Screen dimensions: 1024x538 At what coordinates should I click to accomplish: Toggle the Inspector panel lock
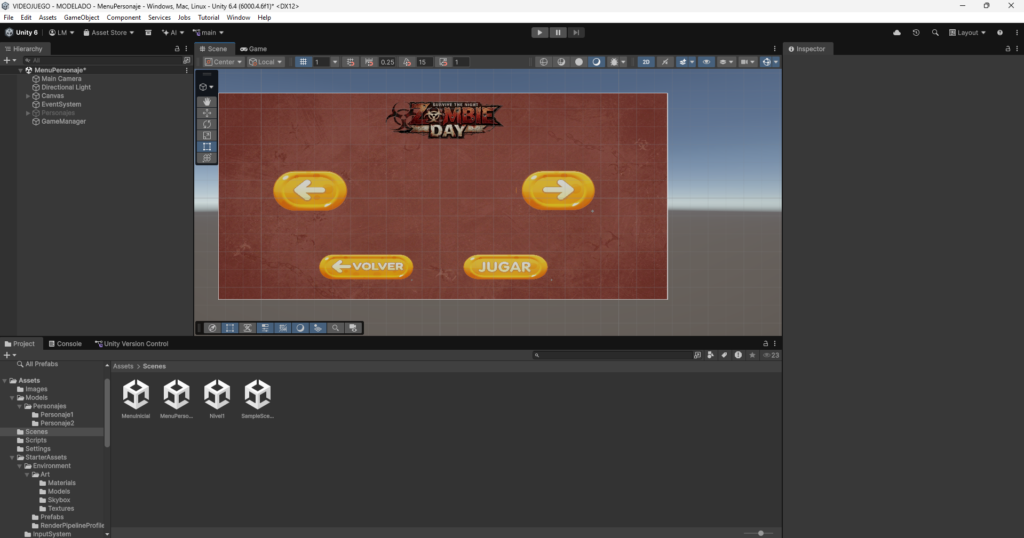1008,49
